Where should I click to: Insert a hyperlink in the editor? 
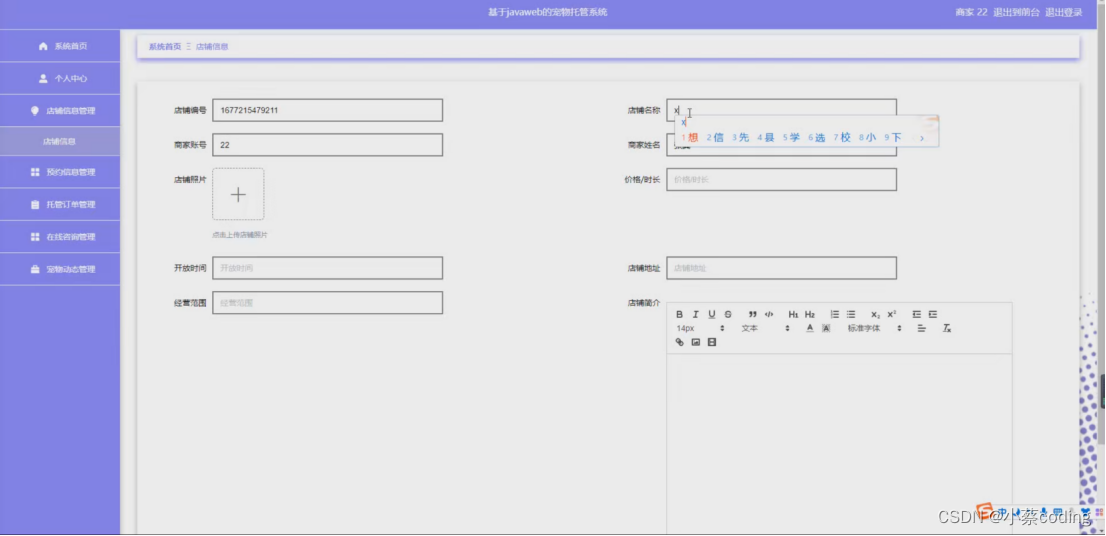(x=679, y=342)
